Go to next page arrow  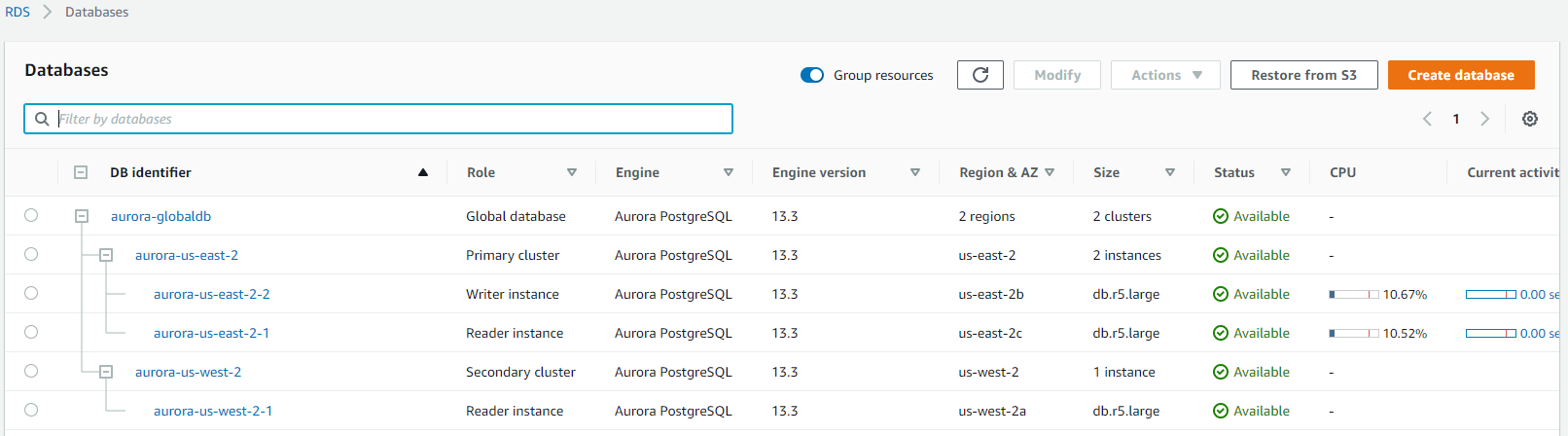(x=1484, y=119)
